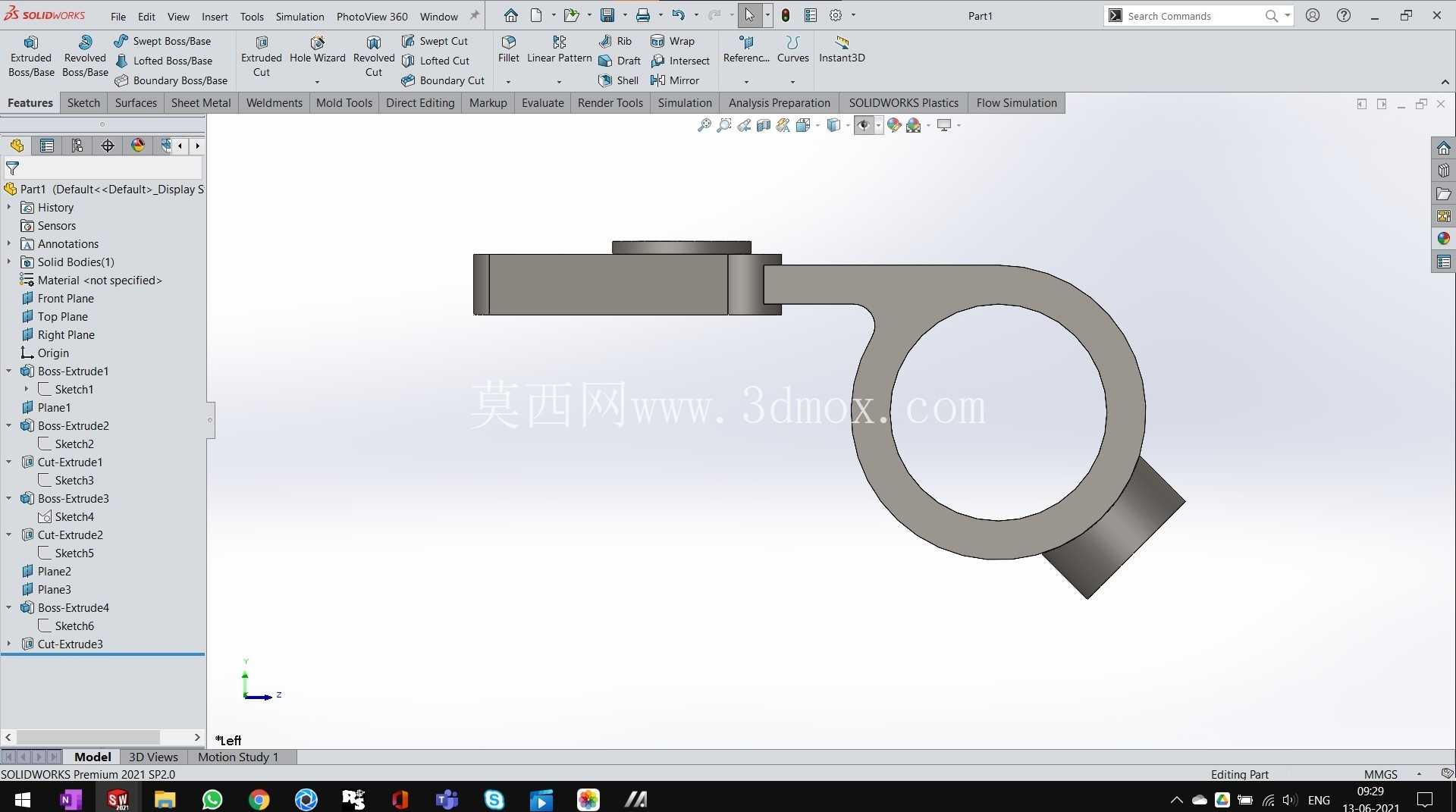The width and height of the screenshot is (1456, 812).
Task: Switch to the 3D Views tab
Action: pyautogui.click(x=153, y=757)
